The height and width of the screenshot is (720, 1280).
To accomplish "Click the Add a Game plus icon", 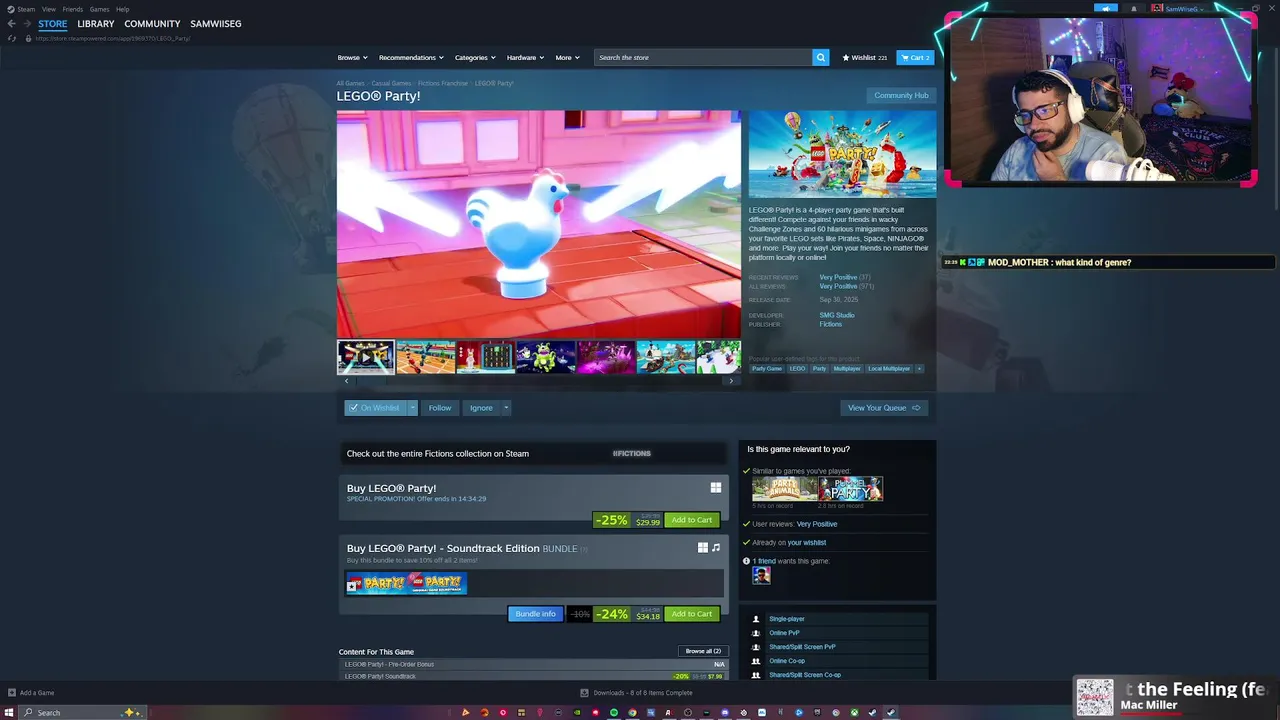I will click(x=12, y=692).
